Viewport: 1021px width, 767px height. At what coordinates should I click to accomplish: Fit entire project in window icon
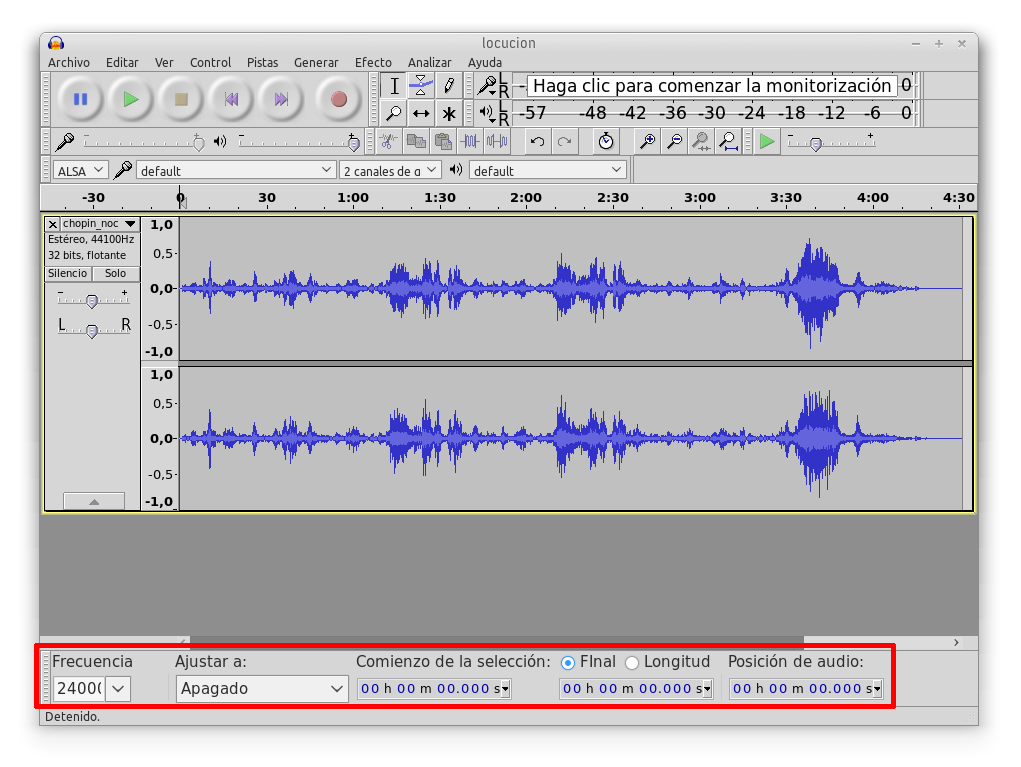(x=728, y=141)
